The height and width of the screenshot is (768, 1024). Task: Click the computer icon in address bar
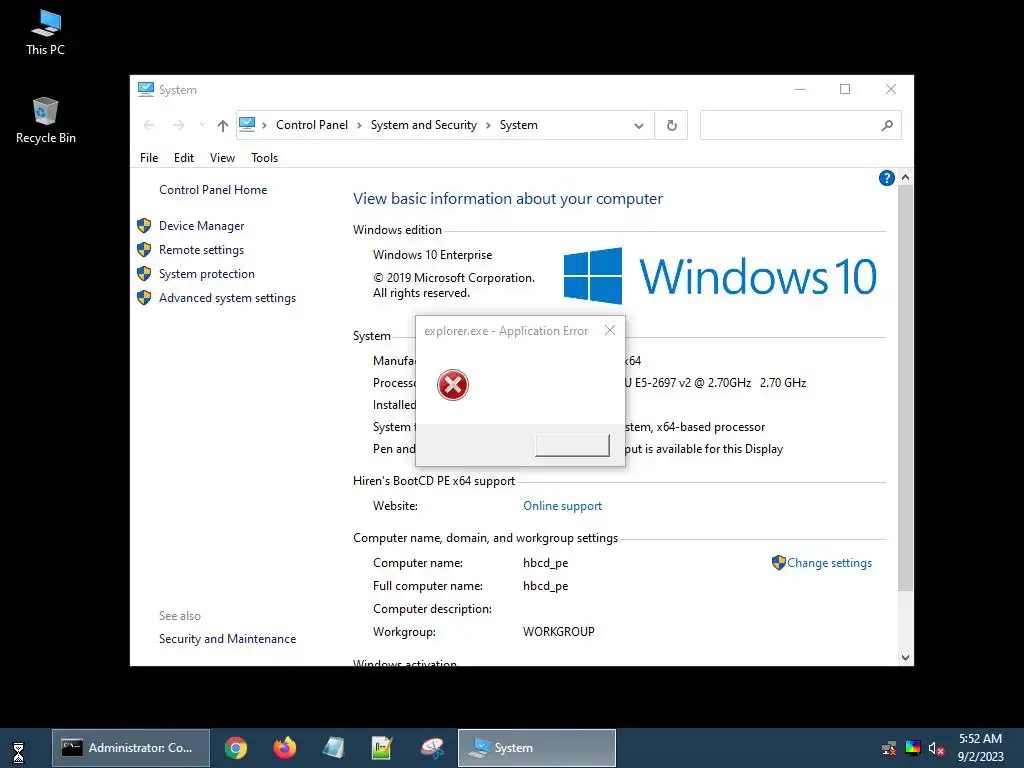pyautogui.click(x=247, y=124)
